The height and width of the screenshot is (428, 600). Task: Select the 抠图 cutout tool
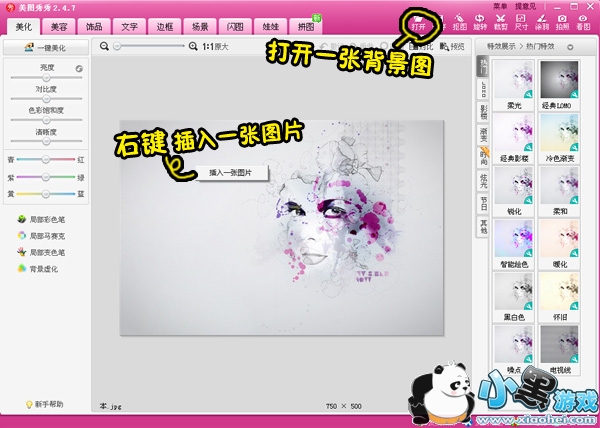460,23
